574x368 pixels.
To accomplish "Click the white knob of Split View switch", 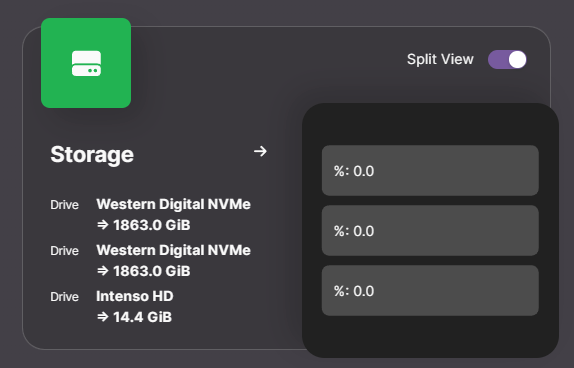I will 517,60.
